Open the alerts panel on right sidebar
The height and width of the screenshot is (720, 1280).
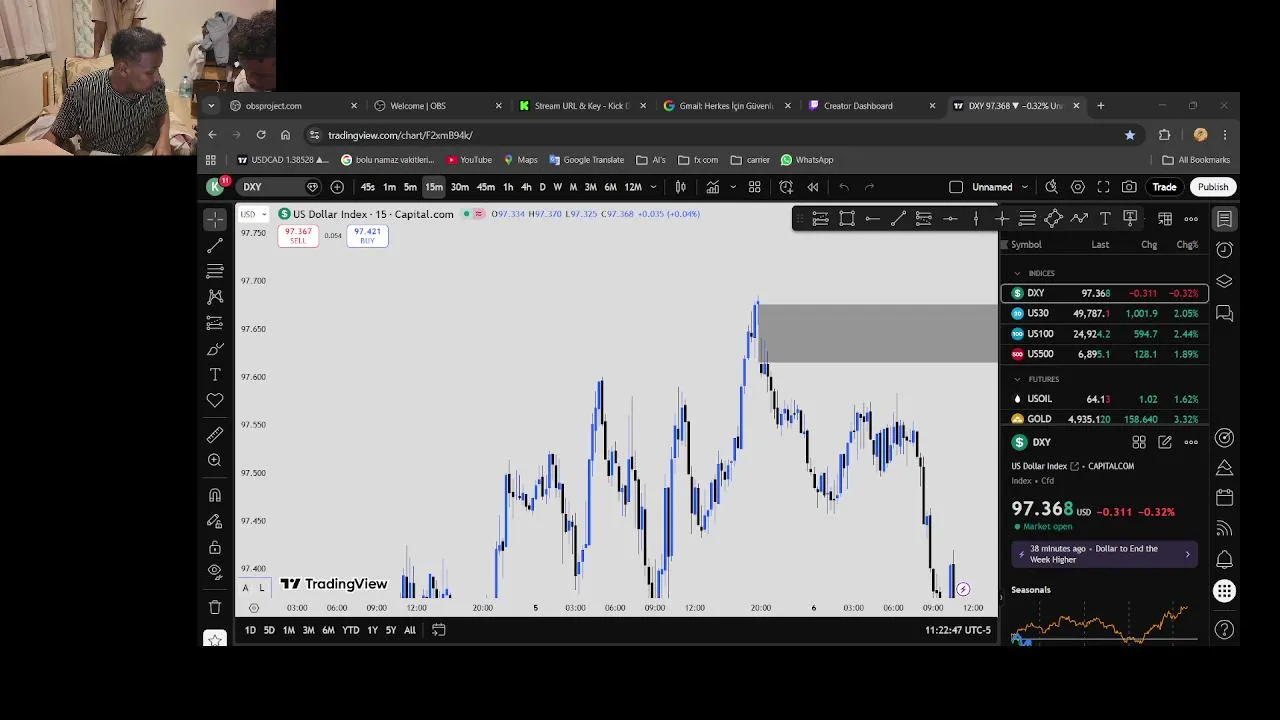tap(1224, 250)
